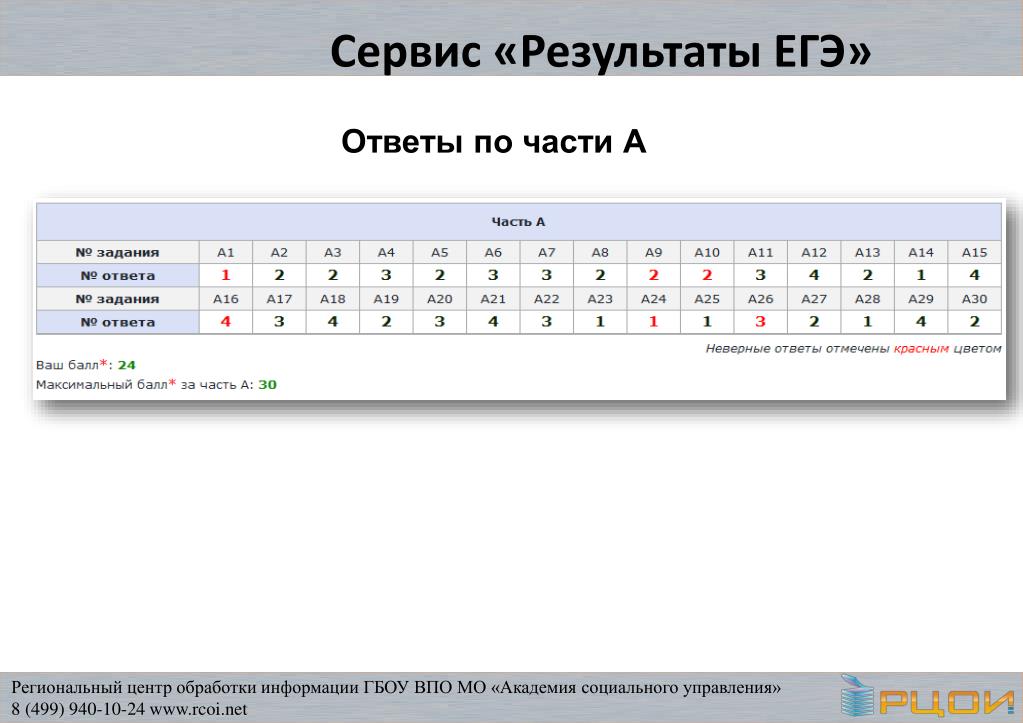Select the A8 task number cell
Viewport: 1023px width, 723px height.
tap(600, 253)
